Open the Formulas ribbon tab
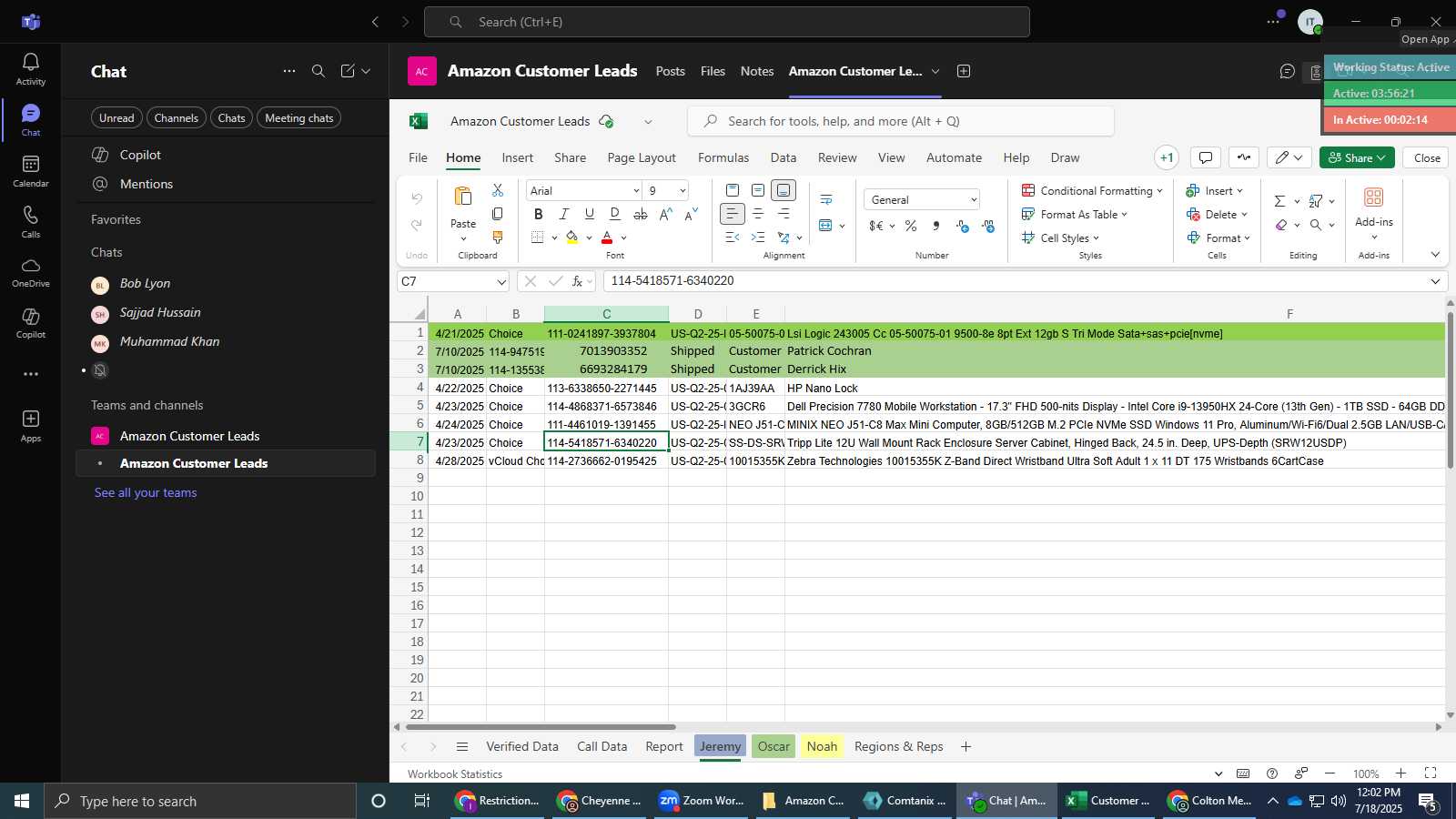Image resolution: width=1456 pixels, height=819 pixels. [x=723, y=157]
